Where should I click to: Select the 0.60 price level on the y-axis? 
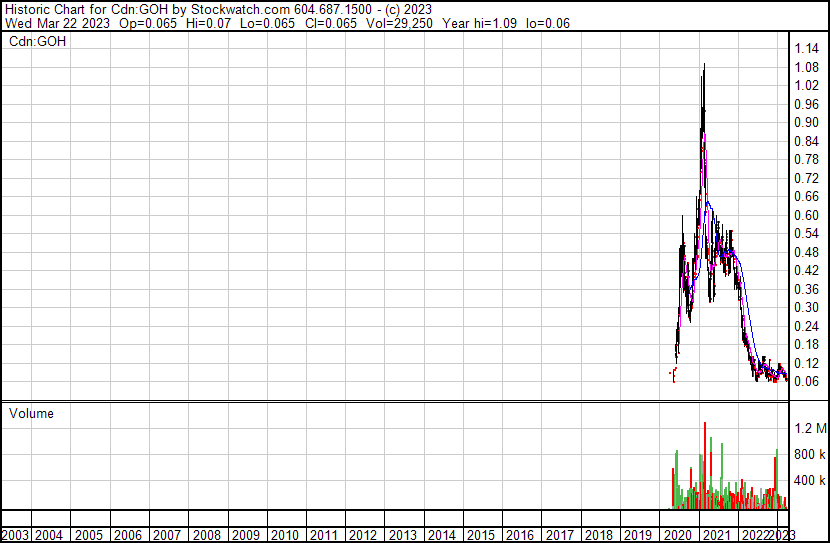pyautogui.click(x=807, y=215)
